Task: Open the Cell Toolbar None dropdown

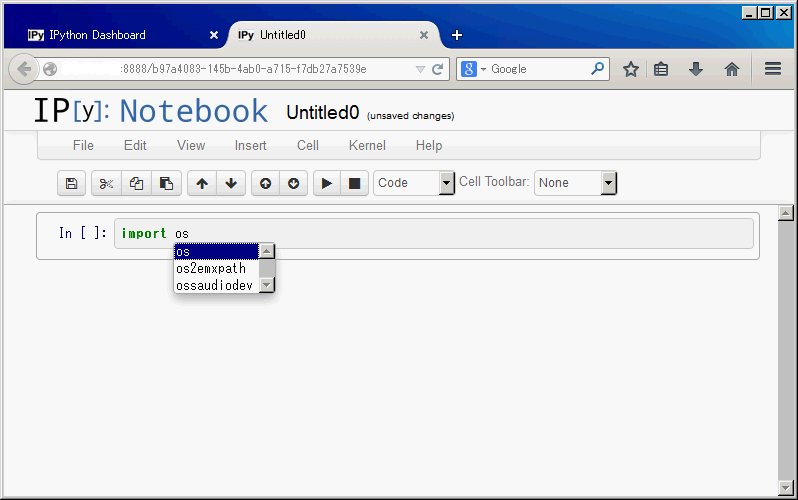Action: click(575, 183)
